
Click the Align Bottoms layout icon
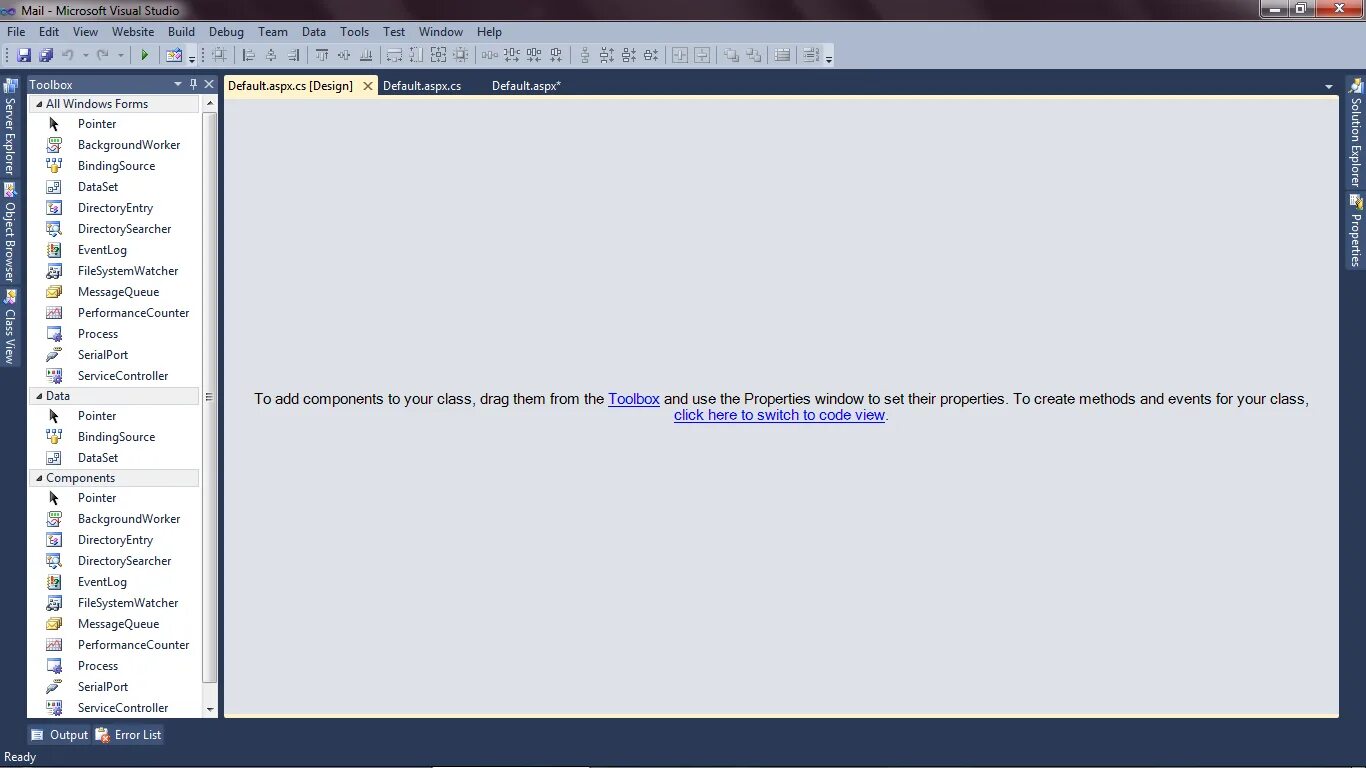coord(366,55)
